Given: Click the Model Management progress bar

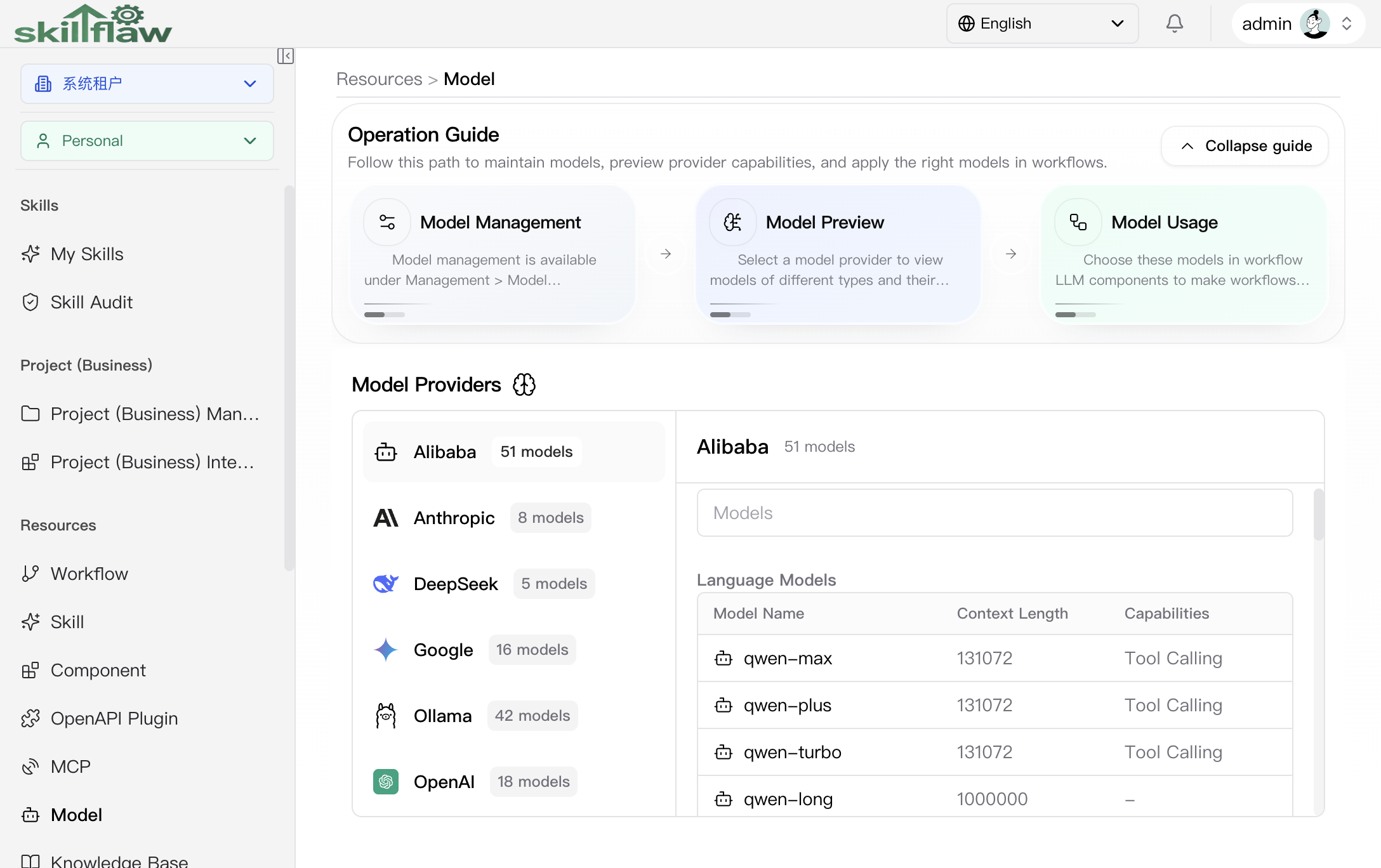Looking at the screenshot, I should point(385,315).
